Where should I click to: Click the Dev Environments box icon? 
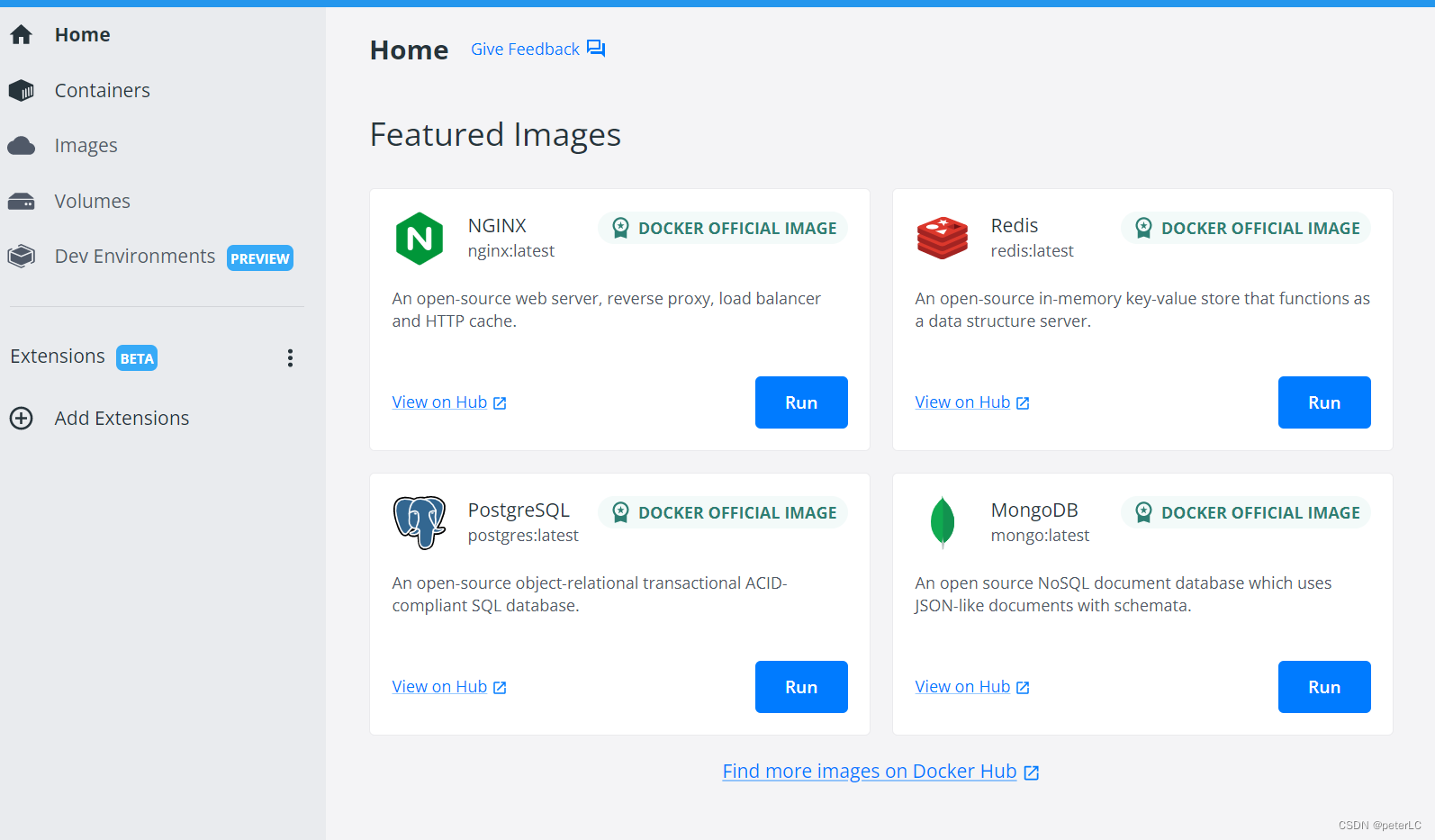tap(22, 257)
